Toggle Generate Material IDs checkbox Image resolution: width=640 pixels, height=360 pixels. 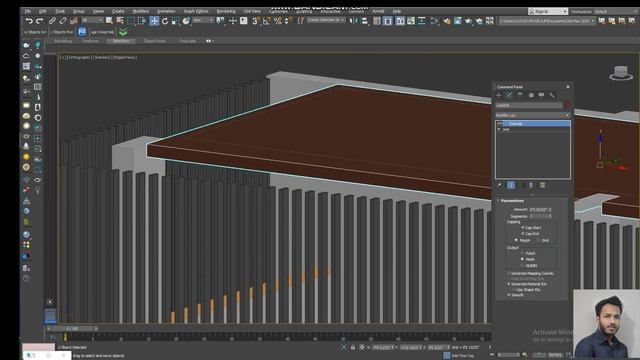pyautogui.click(x=509, y=284)
